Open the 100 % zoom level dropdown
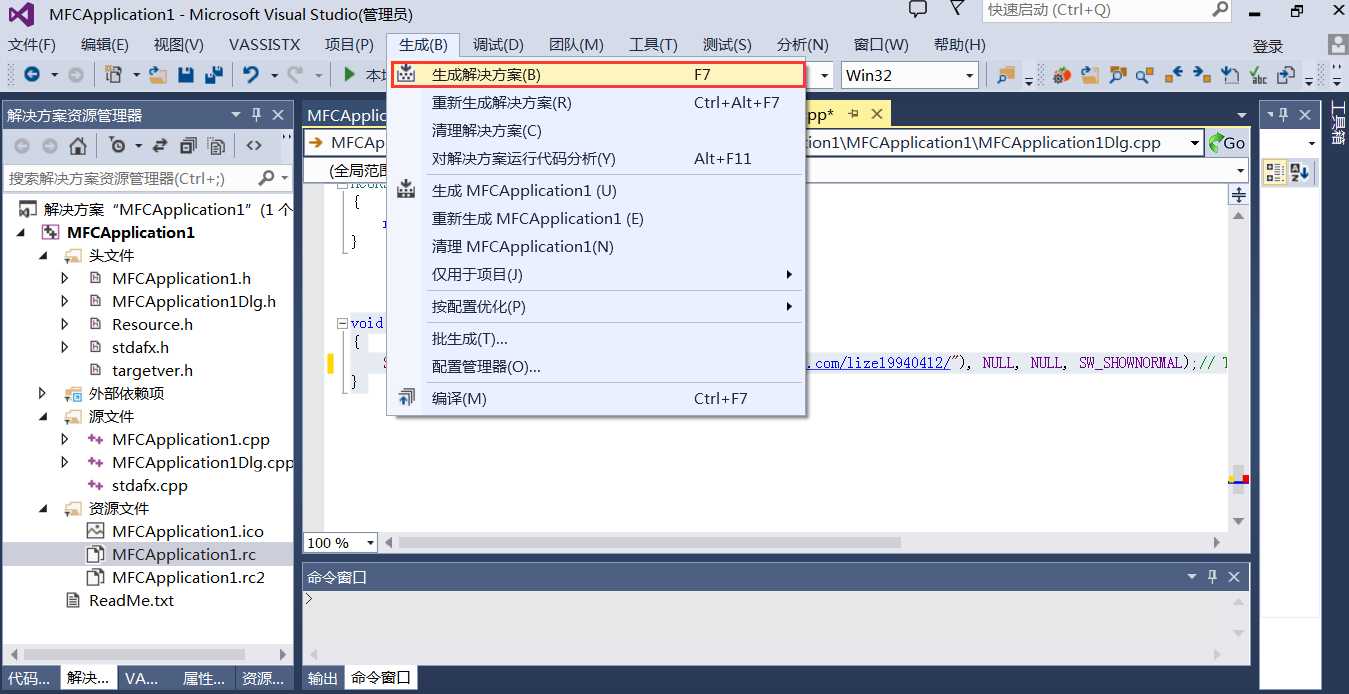Screen dimensions: 1349x694 tap(370, 543)
